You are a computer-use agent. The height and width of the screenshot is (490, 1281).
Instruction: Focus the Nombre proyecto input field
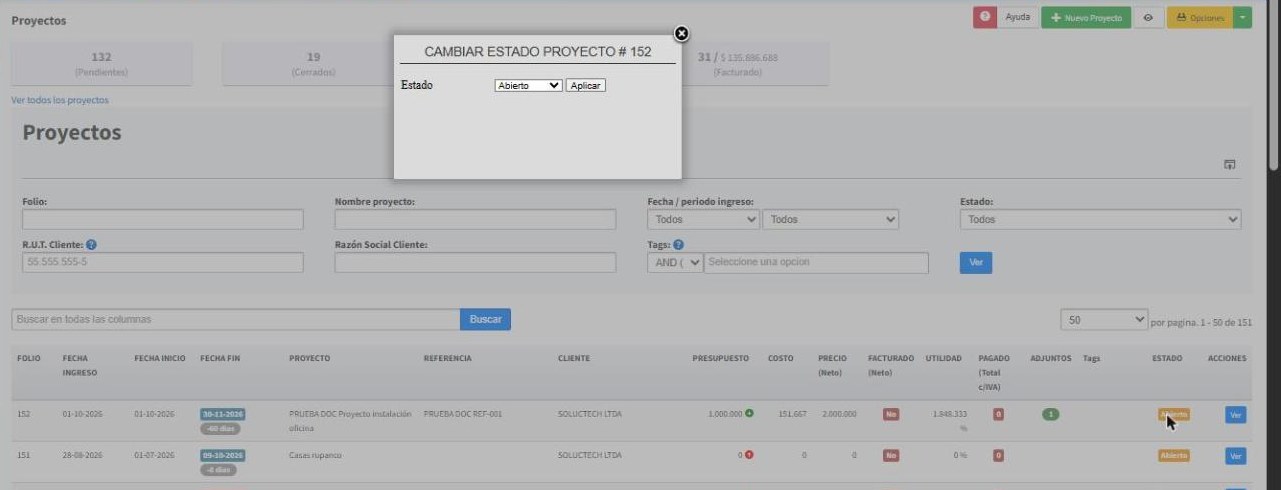475,219
